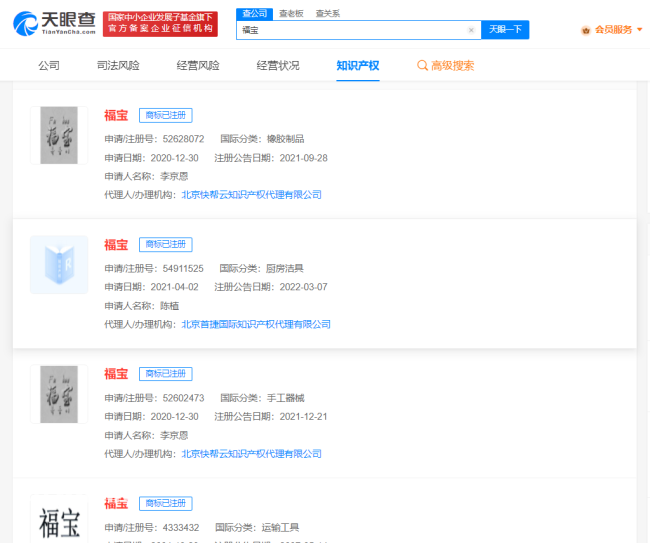650x543 pixels.
Task: Select the 查关系 search tab
Action: tap(327, 14)
